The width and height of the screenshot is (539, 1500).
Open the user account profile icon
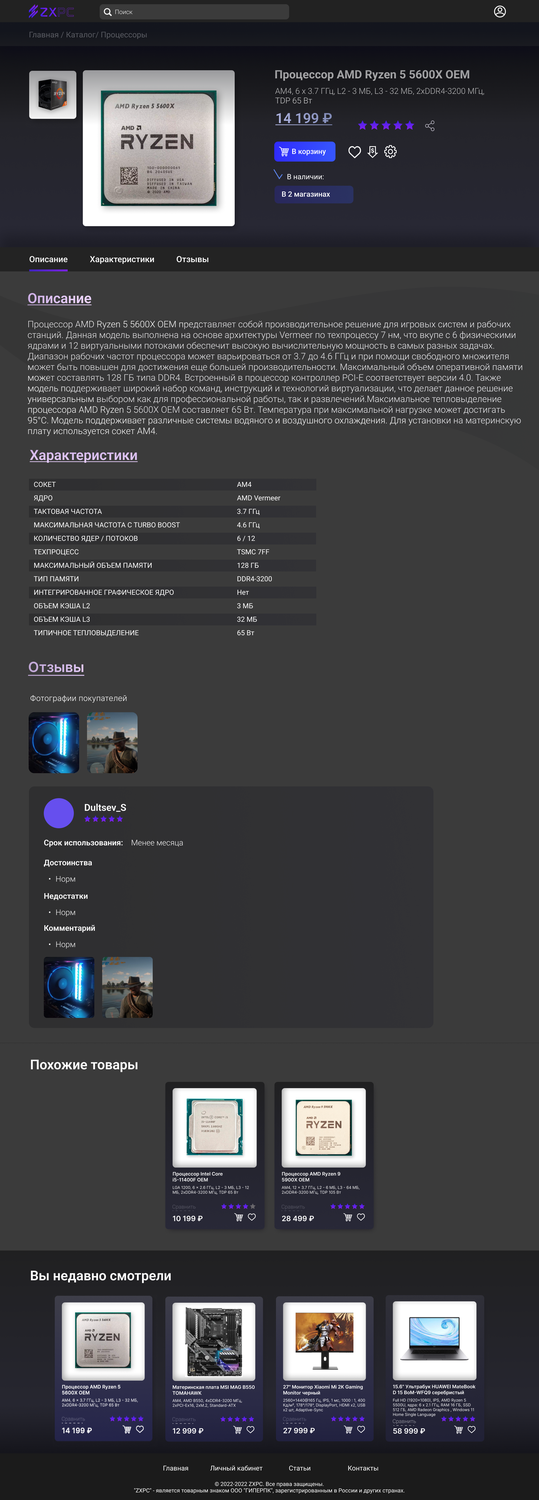click(x=500, y=12)
